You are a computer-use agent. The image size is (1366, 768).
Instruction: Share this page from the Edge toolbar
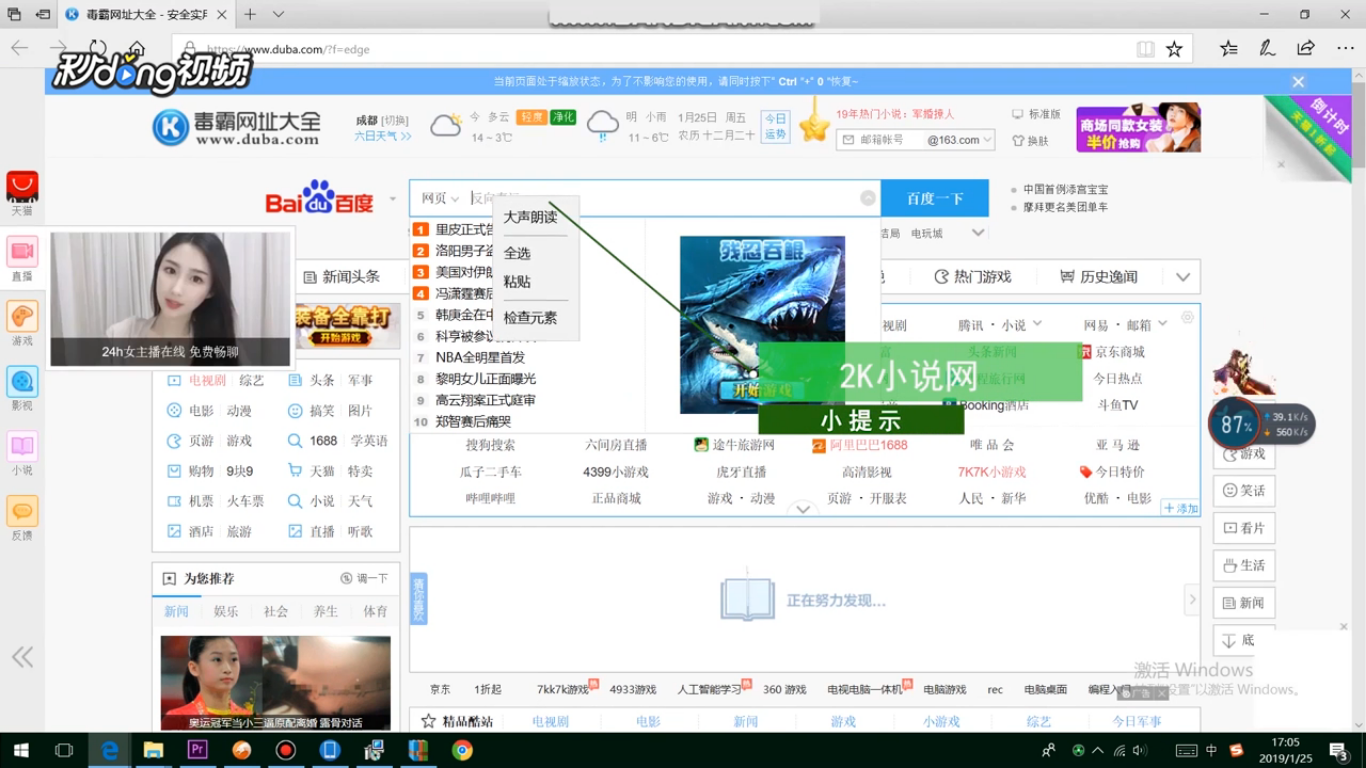1306,48
